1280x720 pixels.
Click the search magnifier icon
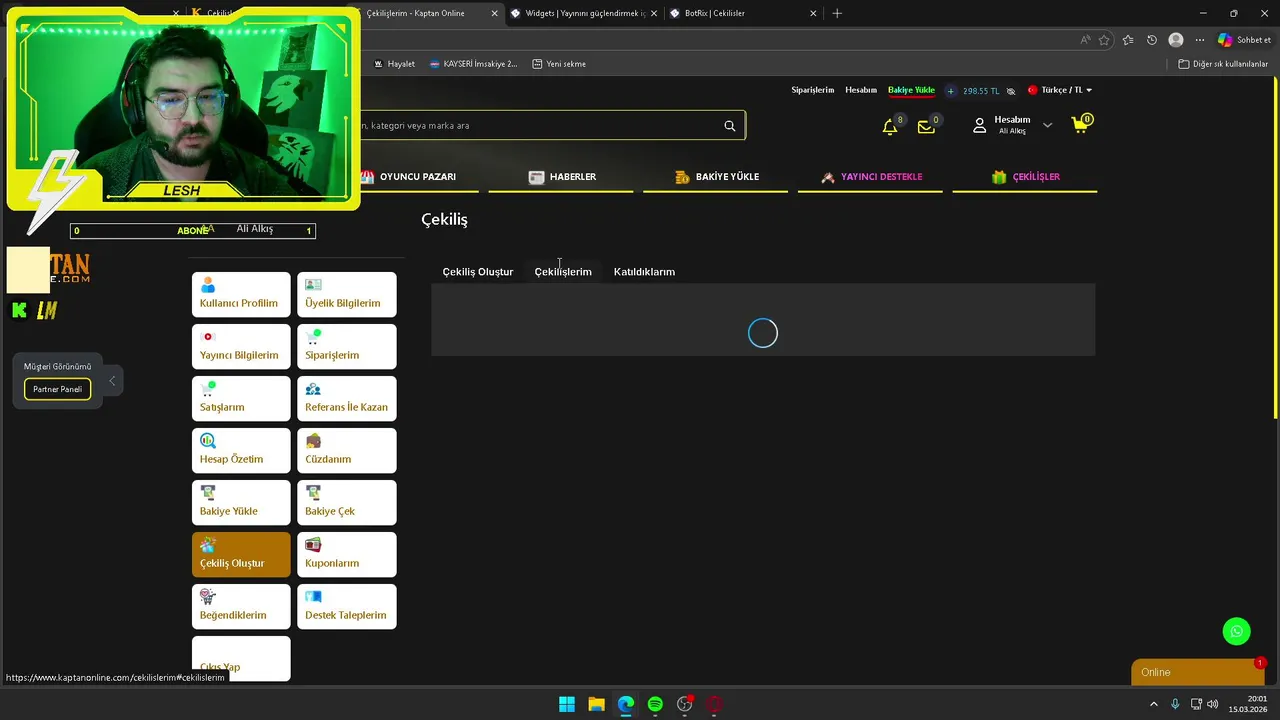point(730,126)
